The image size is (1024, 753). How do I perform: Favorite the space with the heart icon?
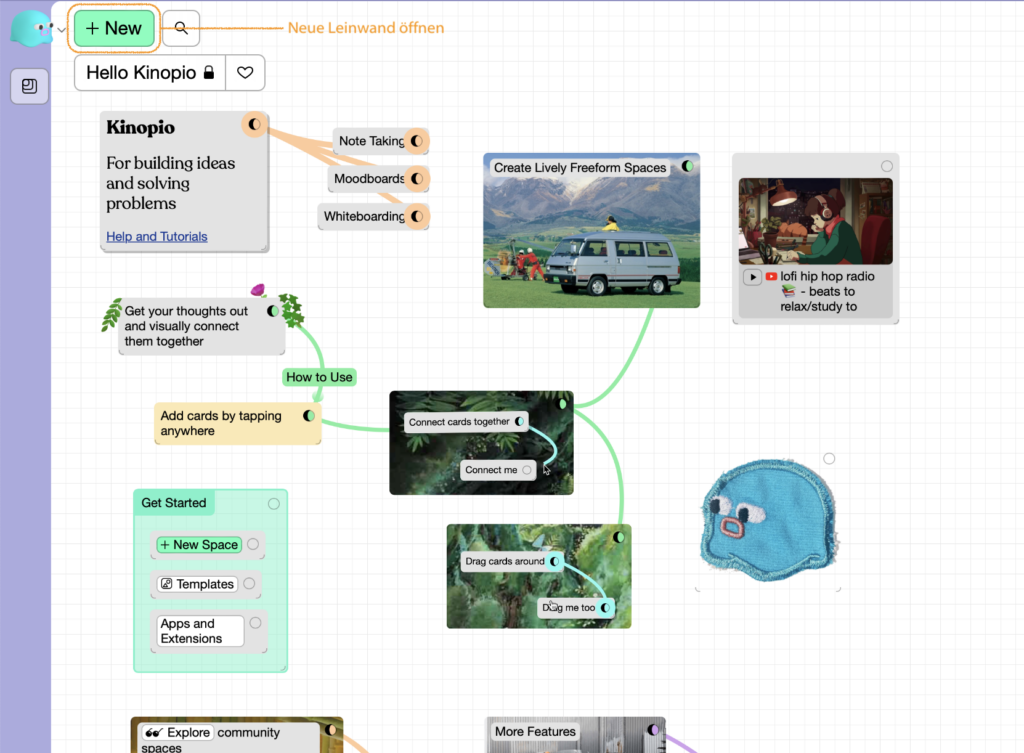245,73
